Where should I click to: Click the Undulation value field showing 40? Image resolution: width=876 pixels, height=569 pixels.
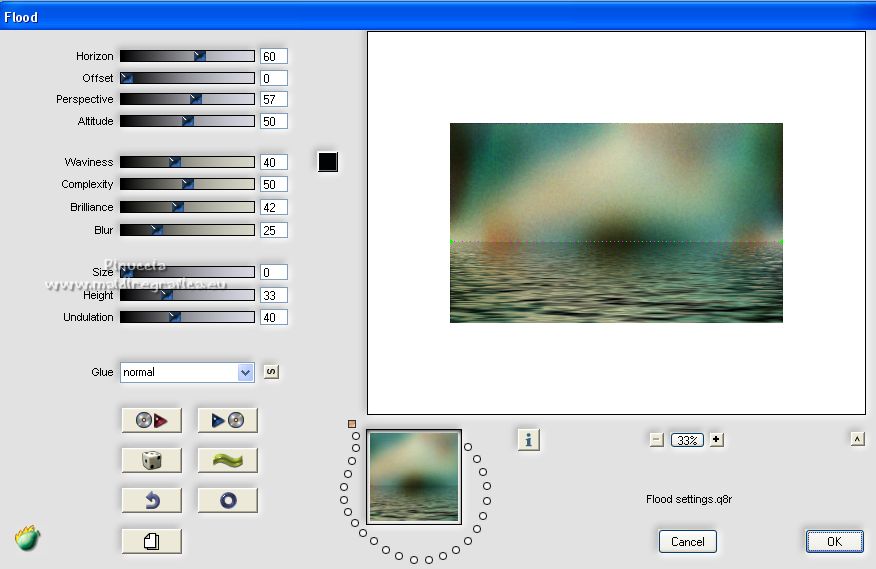tap(274, 317)
